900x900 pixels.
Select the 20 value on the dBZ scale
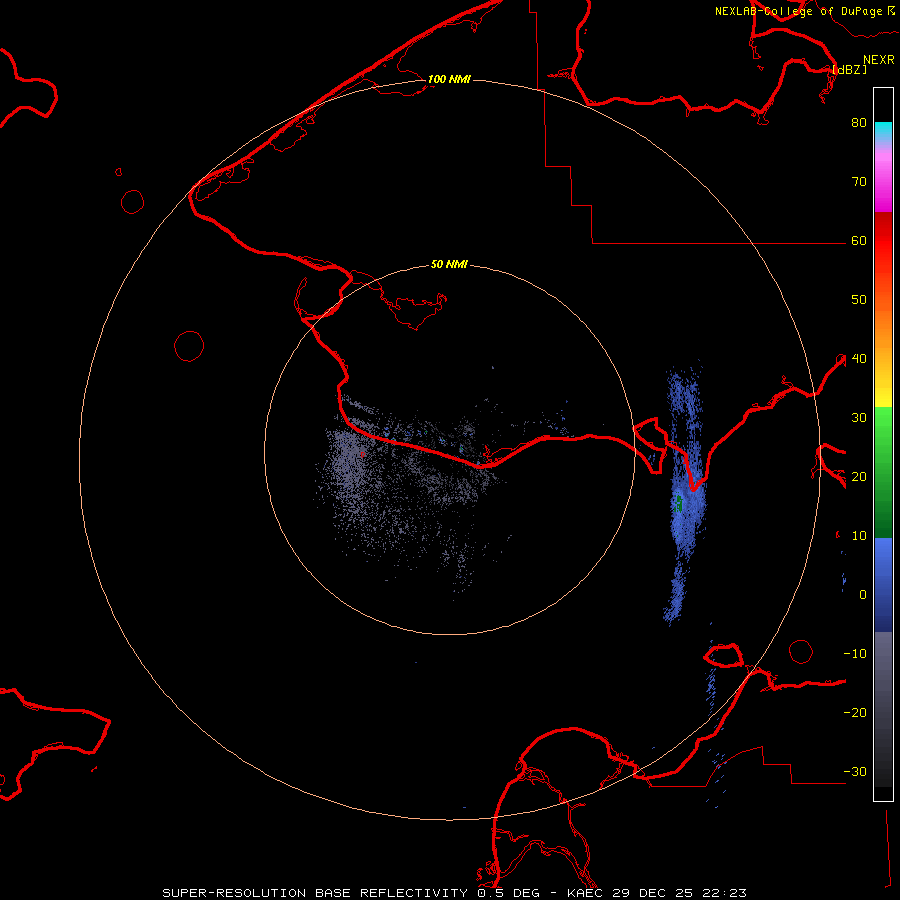(859, 477)
